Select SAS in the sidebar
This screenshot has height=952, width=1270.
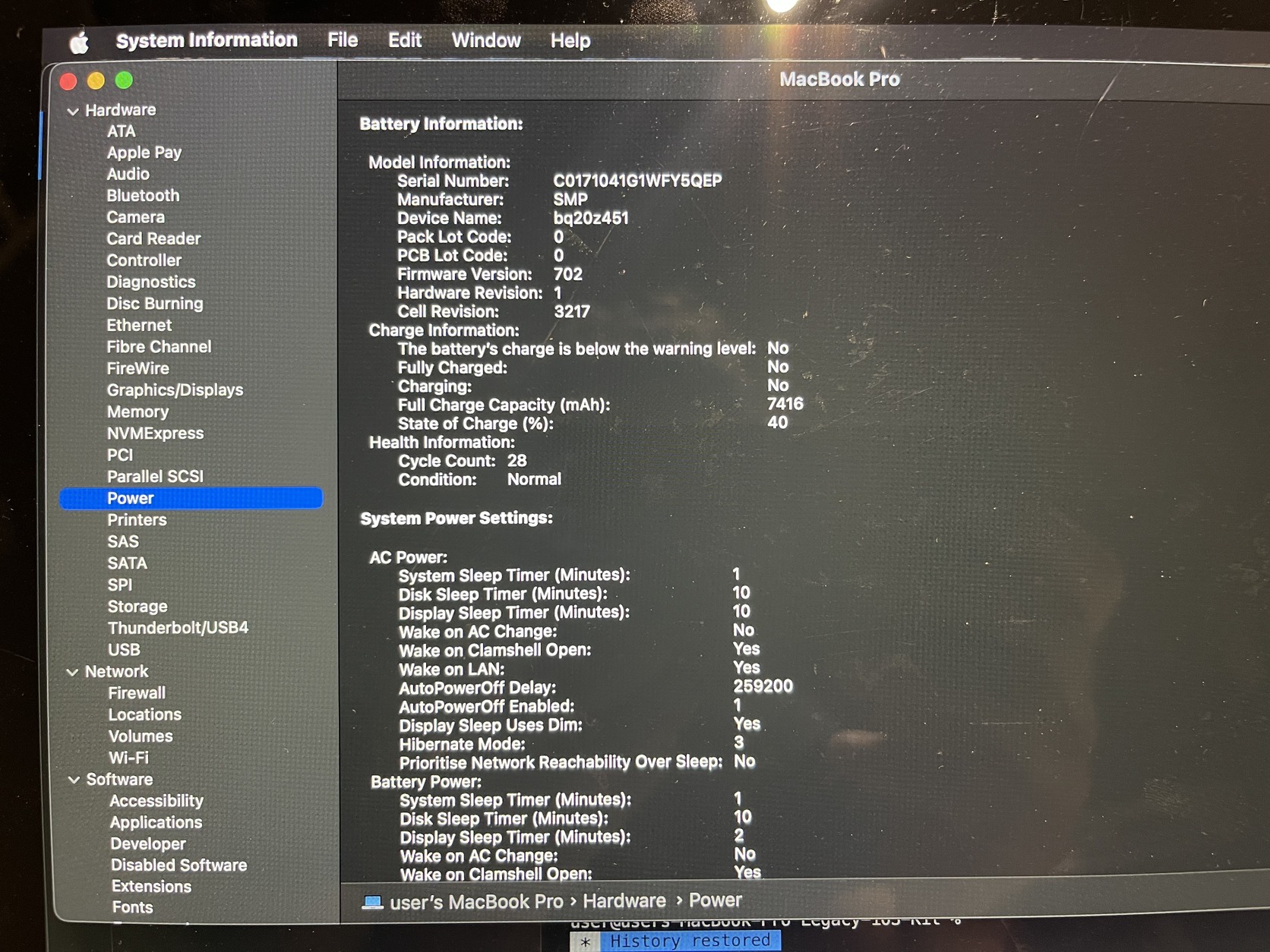[x=124, y=542]
